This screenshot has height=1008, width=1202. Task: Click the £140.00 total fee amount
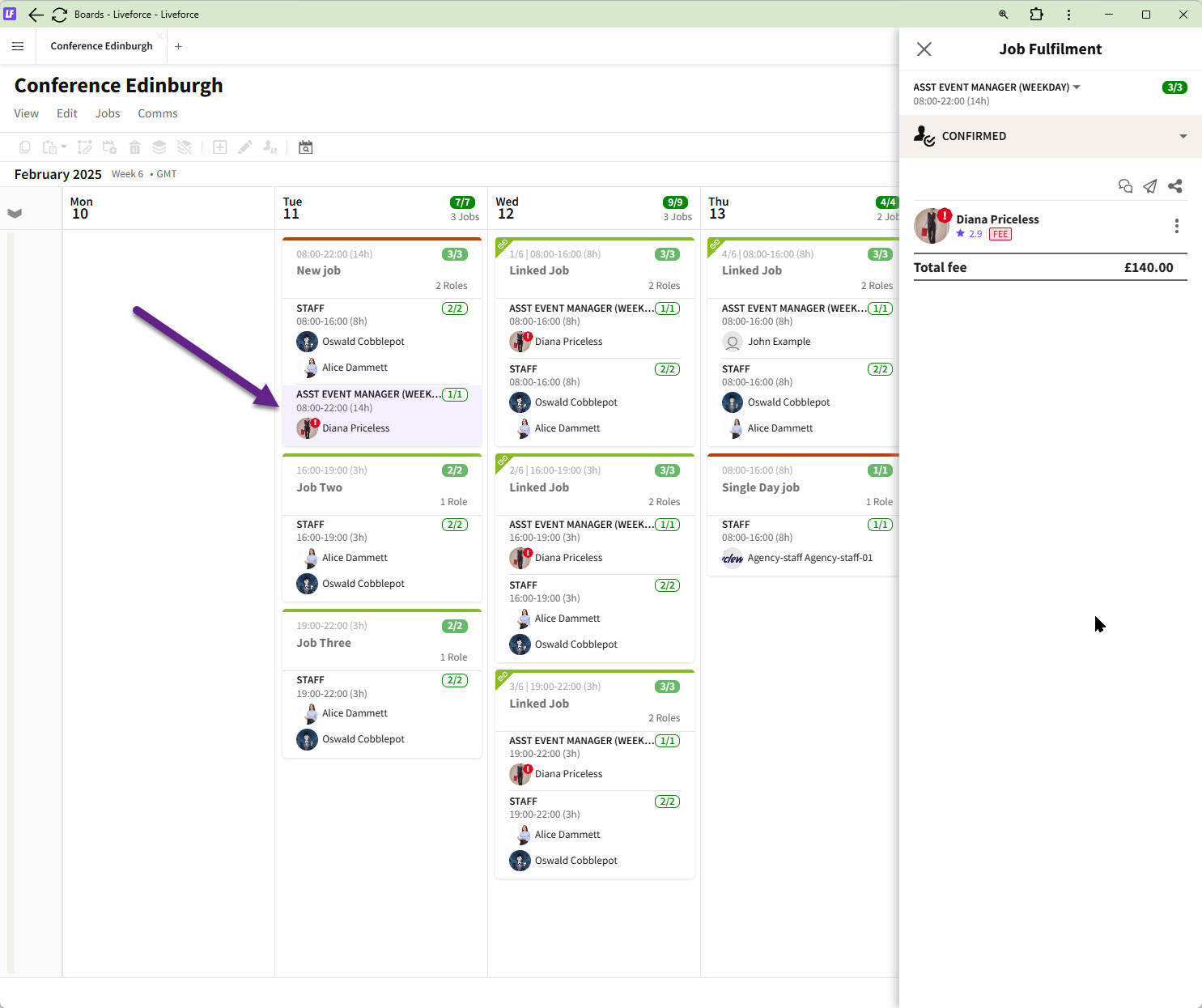1149,268
